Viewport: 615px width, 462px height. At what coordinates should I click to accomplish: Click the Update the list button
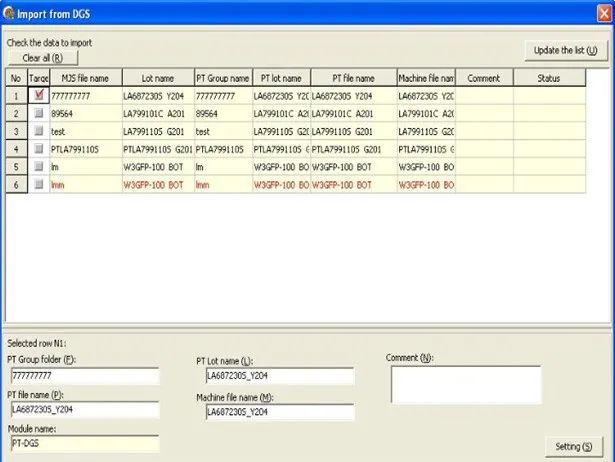(566, 50)
